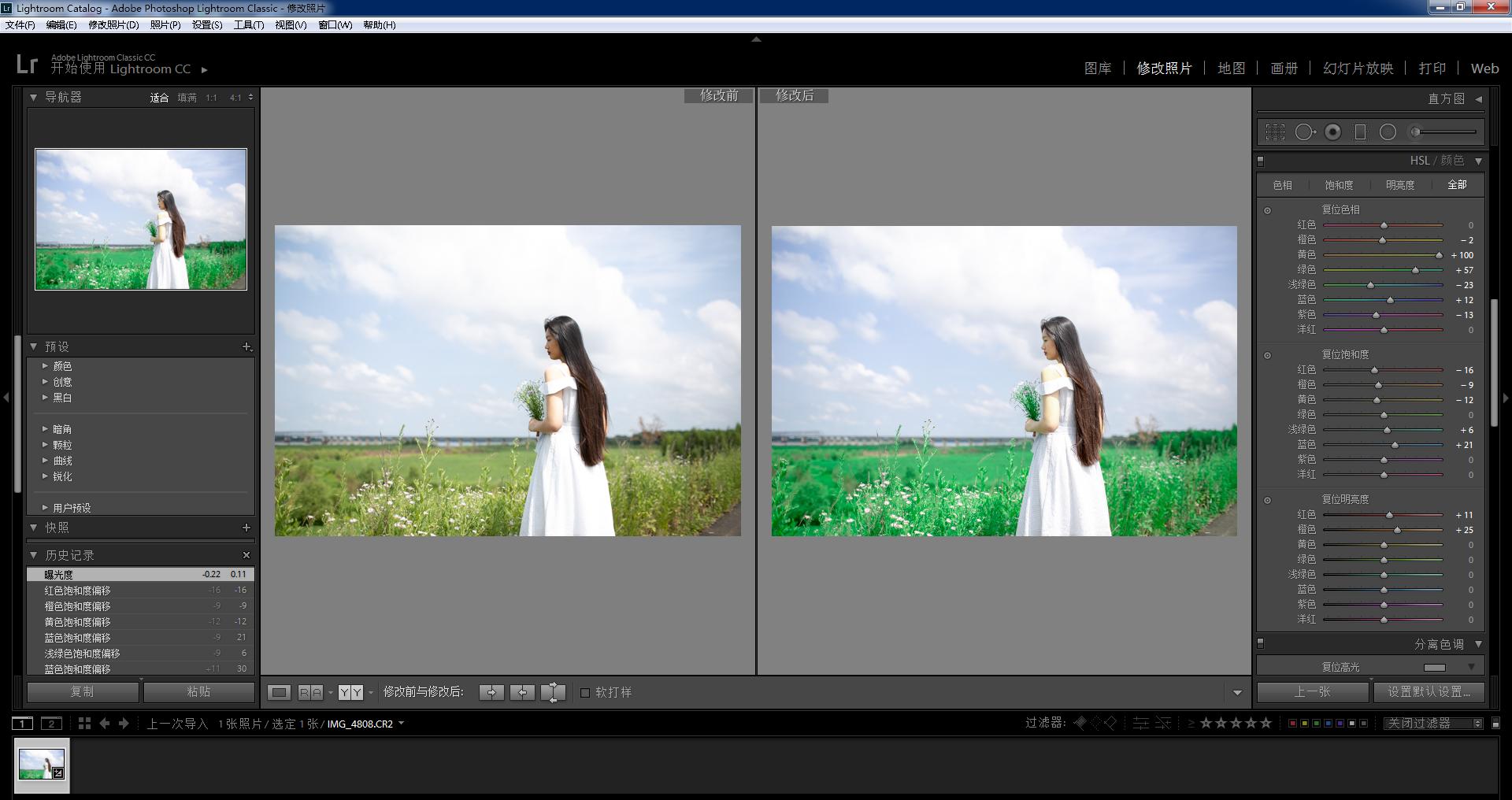Enable the soft proofing checkbox
Viewport: 1512px width, 800px height.
pos(585,693)
